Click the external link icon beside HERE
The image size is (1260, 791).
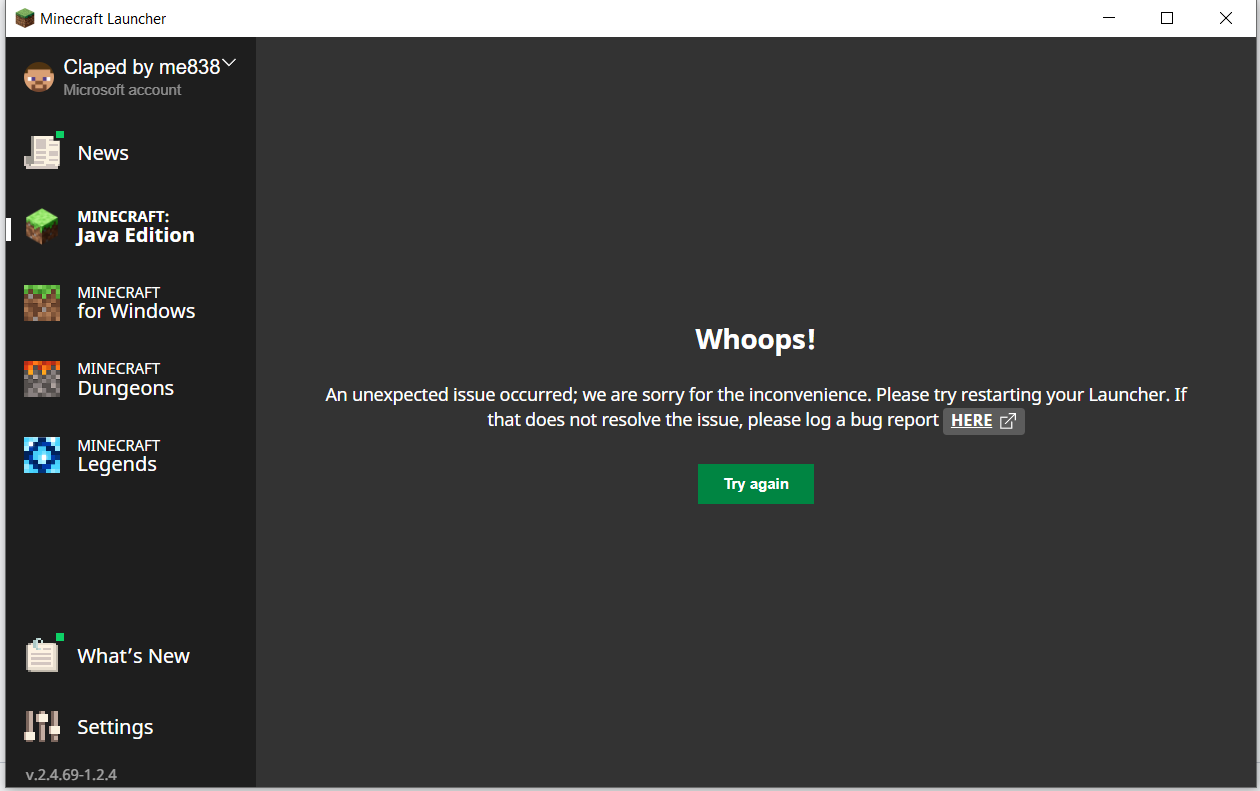coord(1008,421)
